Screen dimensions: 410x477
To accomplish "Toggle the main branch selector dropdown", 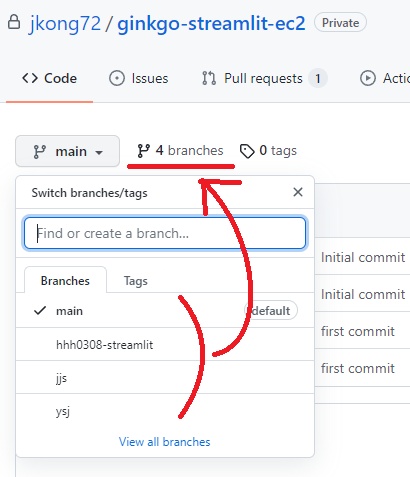I will pyautogui.click(x=67, y=151).
